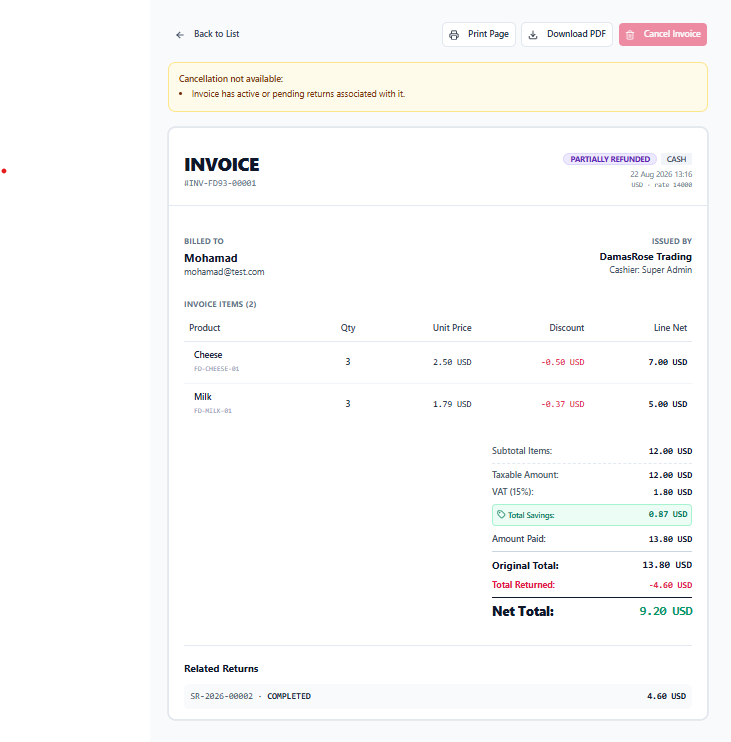
Task: Click Amount Paid value 13.80 USD
Action: 670,539
